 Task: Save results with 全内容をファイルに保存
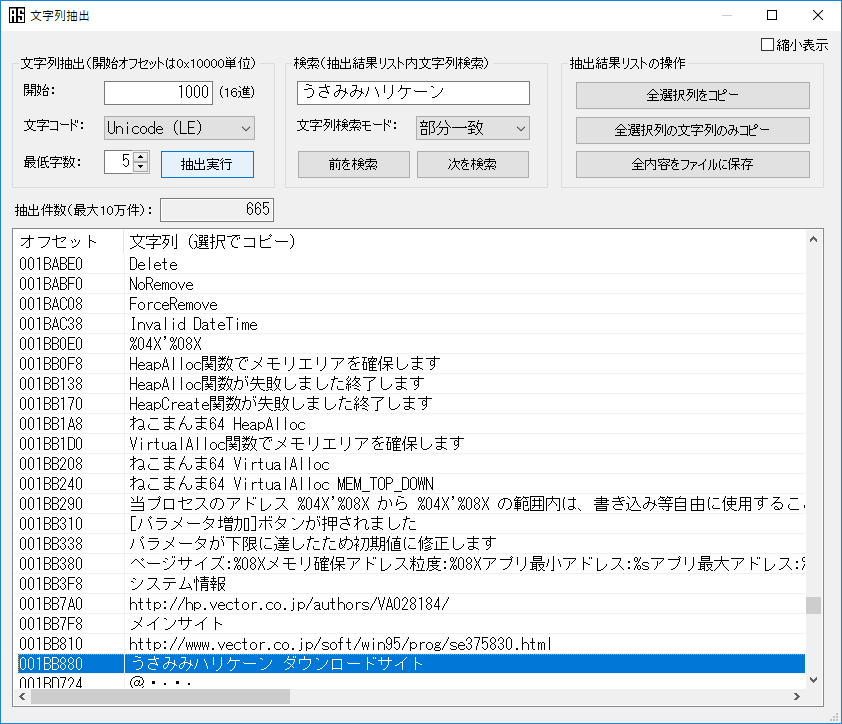(x=692, y=165)
